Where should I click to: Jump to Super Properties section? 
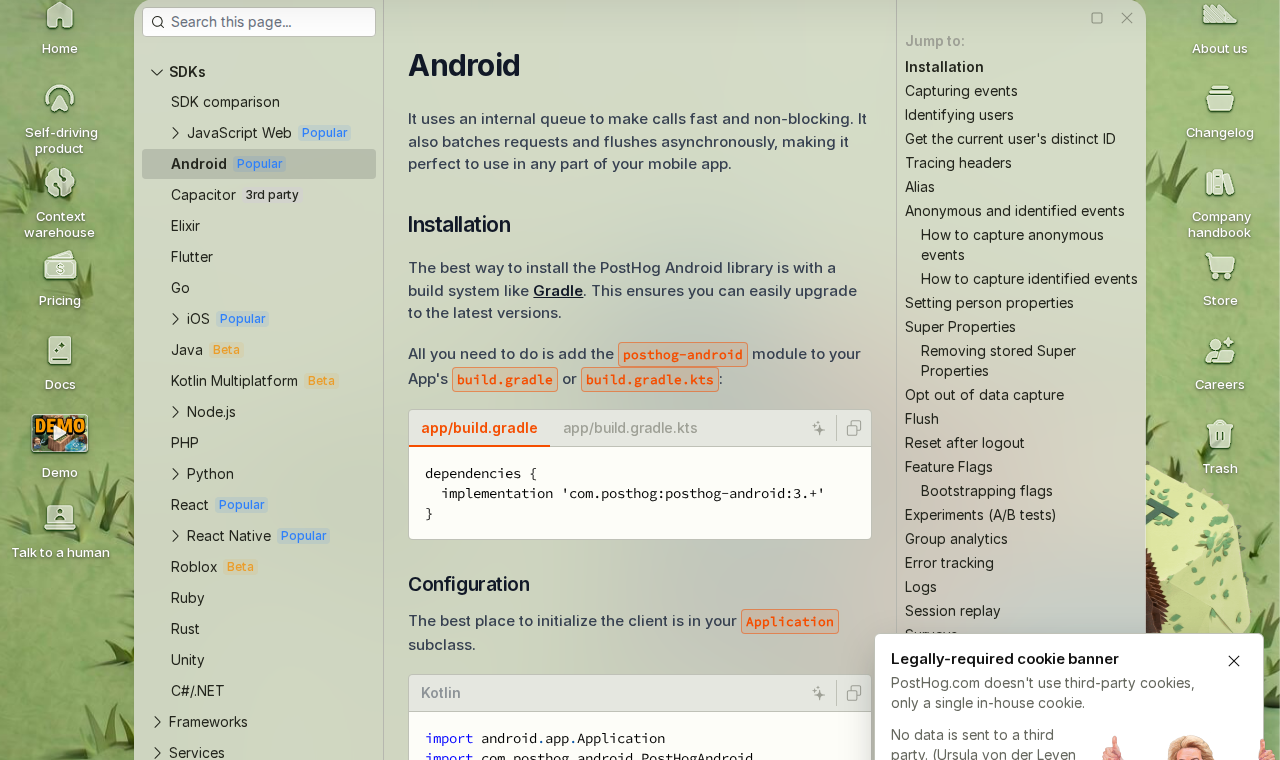pyautogui.click(x=960, y=327)
